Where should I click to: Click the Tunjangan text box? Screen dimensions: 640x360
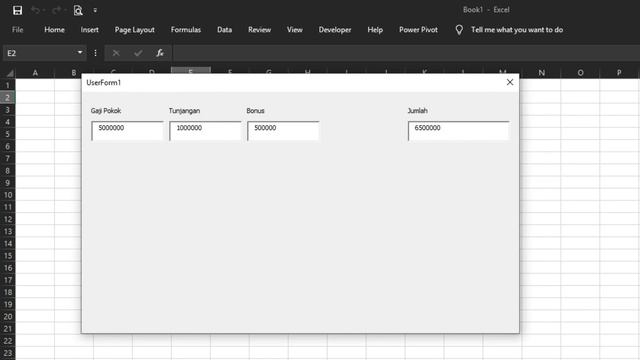click(x=205, y=131)
